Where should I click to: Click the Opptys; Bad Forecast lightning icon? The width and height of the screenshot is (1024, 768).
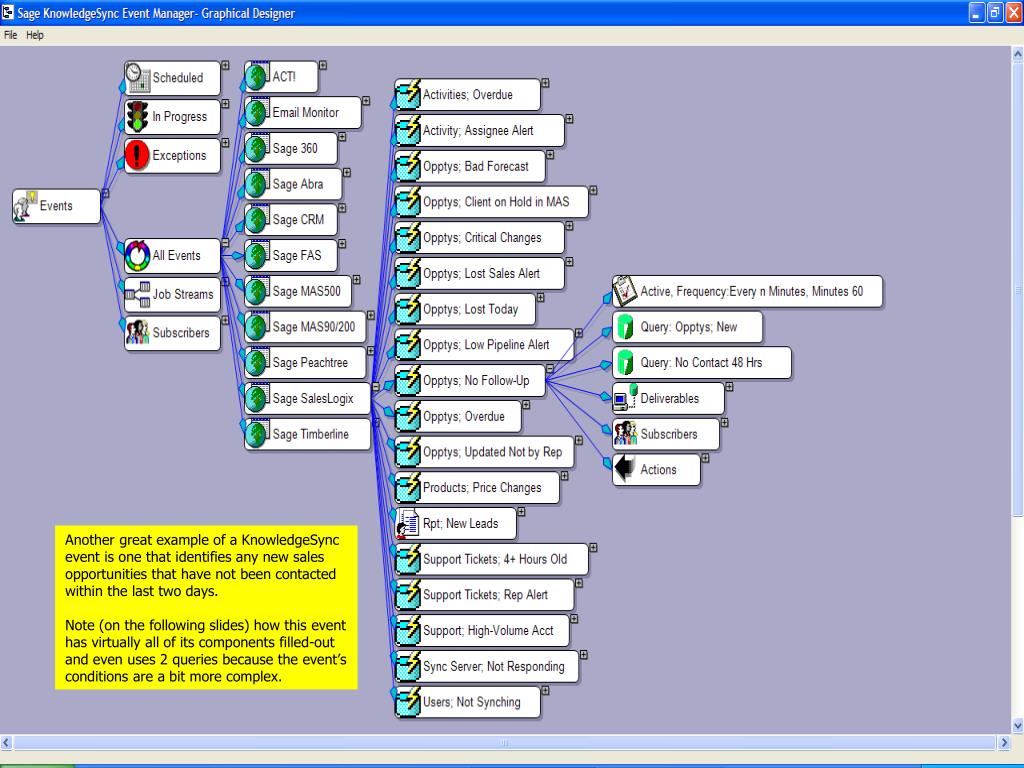click(x=408, y=167)
